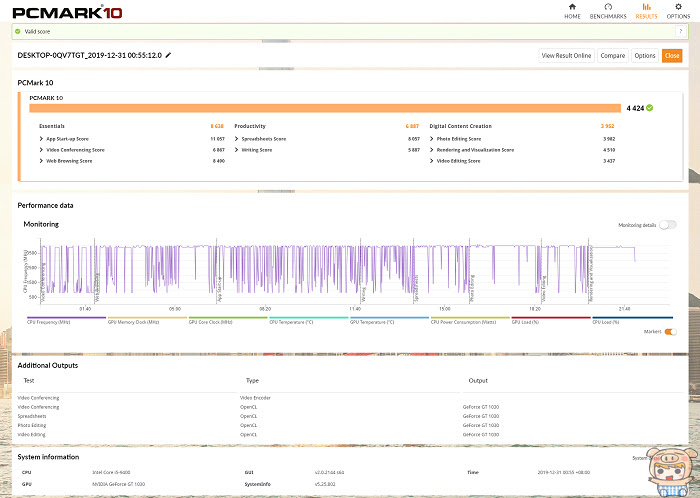Click the orange Close button
Viewport: 700px width, 498px height.
click(x=672, y=56)
